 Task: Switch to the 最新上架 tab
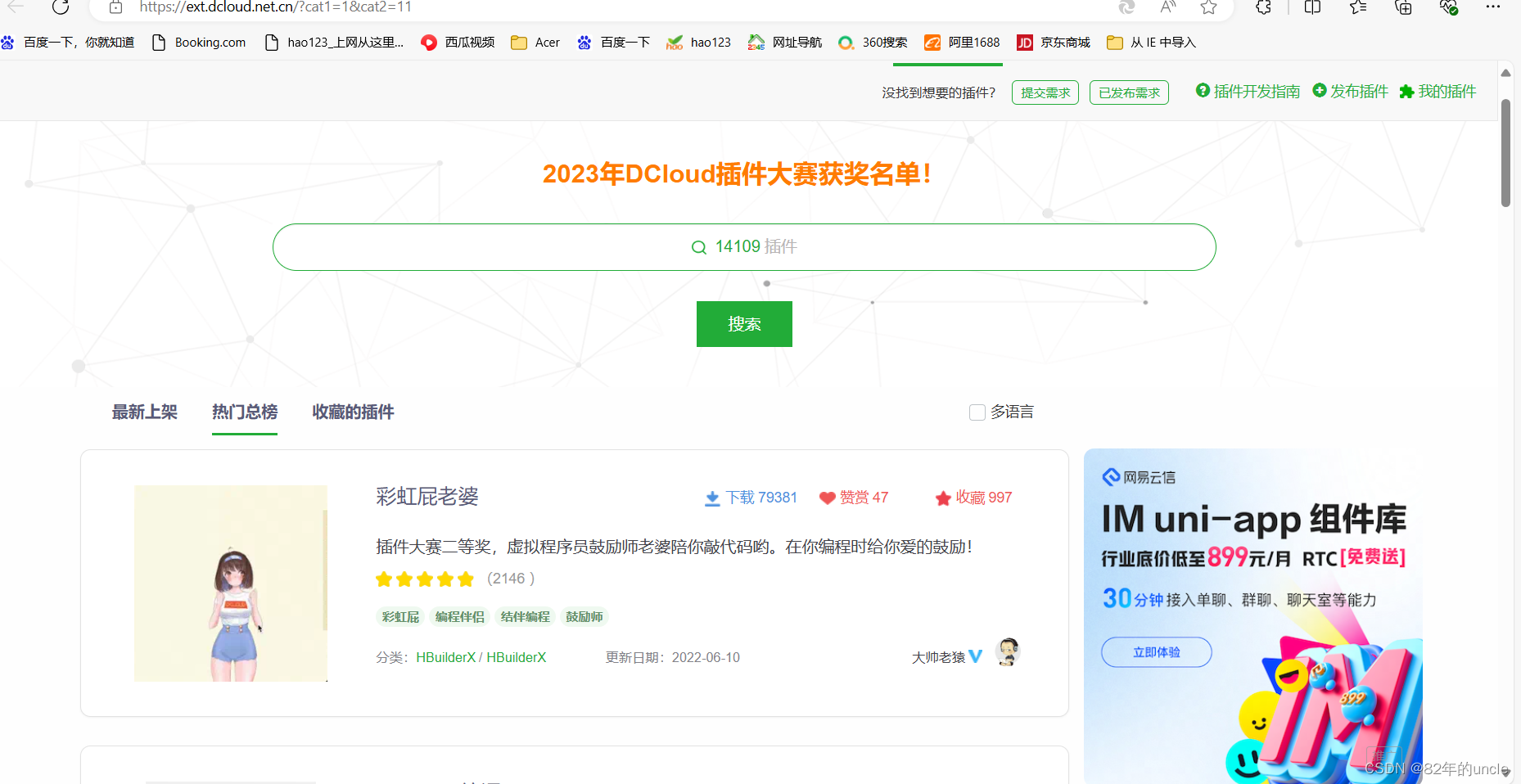(x=144, y=412)
